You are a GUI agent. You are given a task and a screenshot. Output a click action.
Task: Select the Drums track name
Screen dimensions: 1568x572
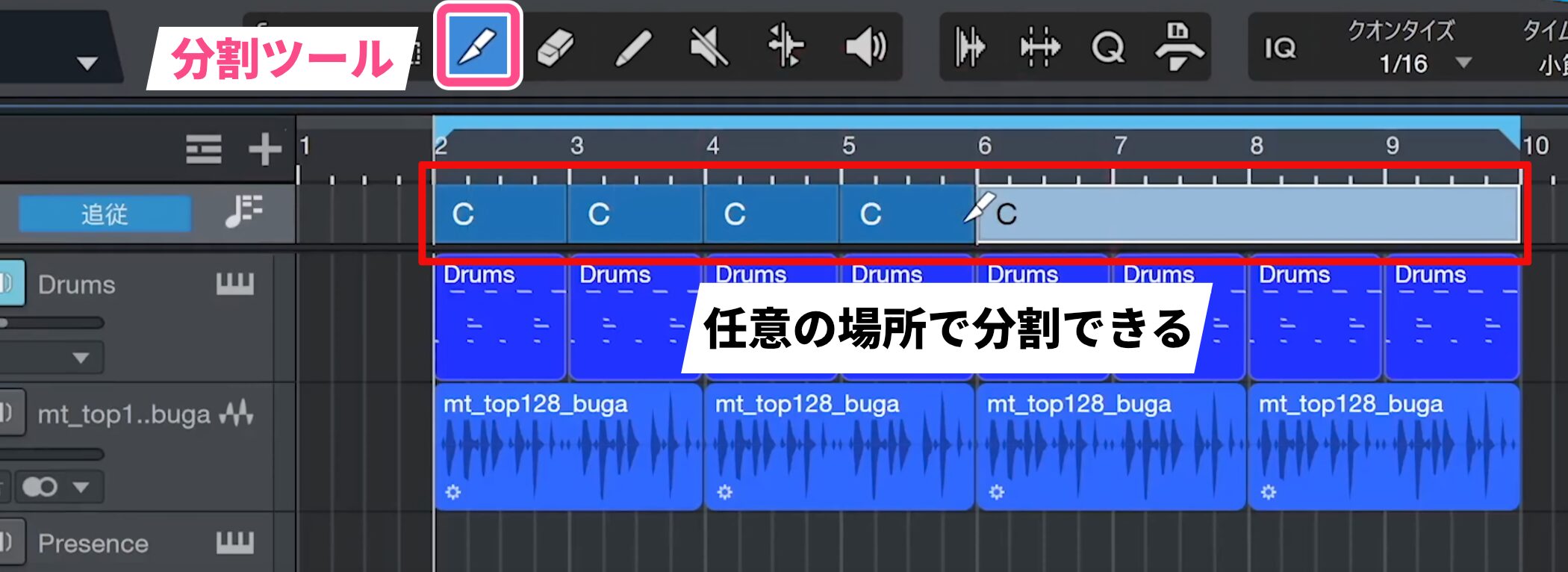click(77, 285)
